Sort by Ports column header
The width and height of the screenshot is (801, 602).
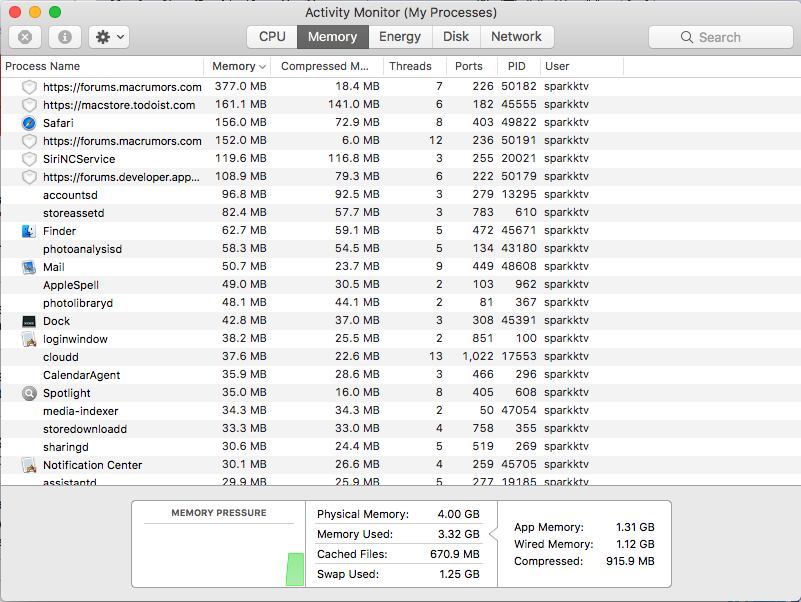(x=472, y=66)
